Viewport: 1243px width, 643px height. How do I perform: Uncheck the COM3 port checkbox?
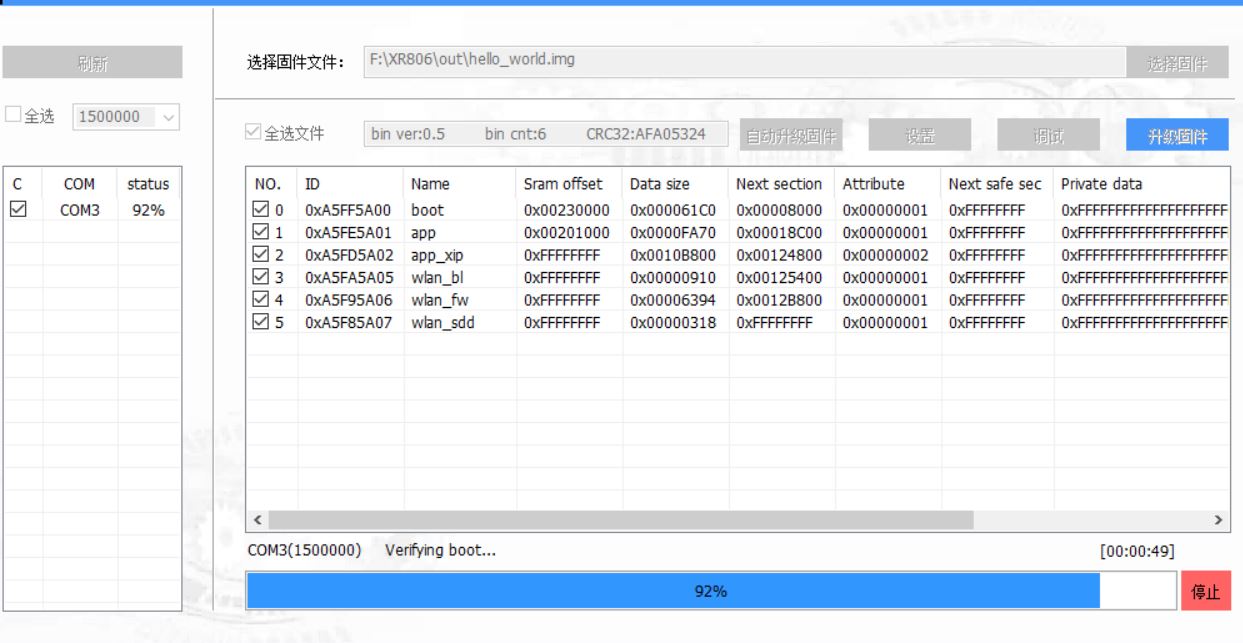coord(17,209)
